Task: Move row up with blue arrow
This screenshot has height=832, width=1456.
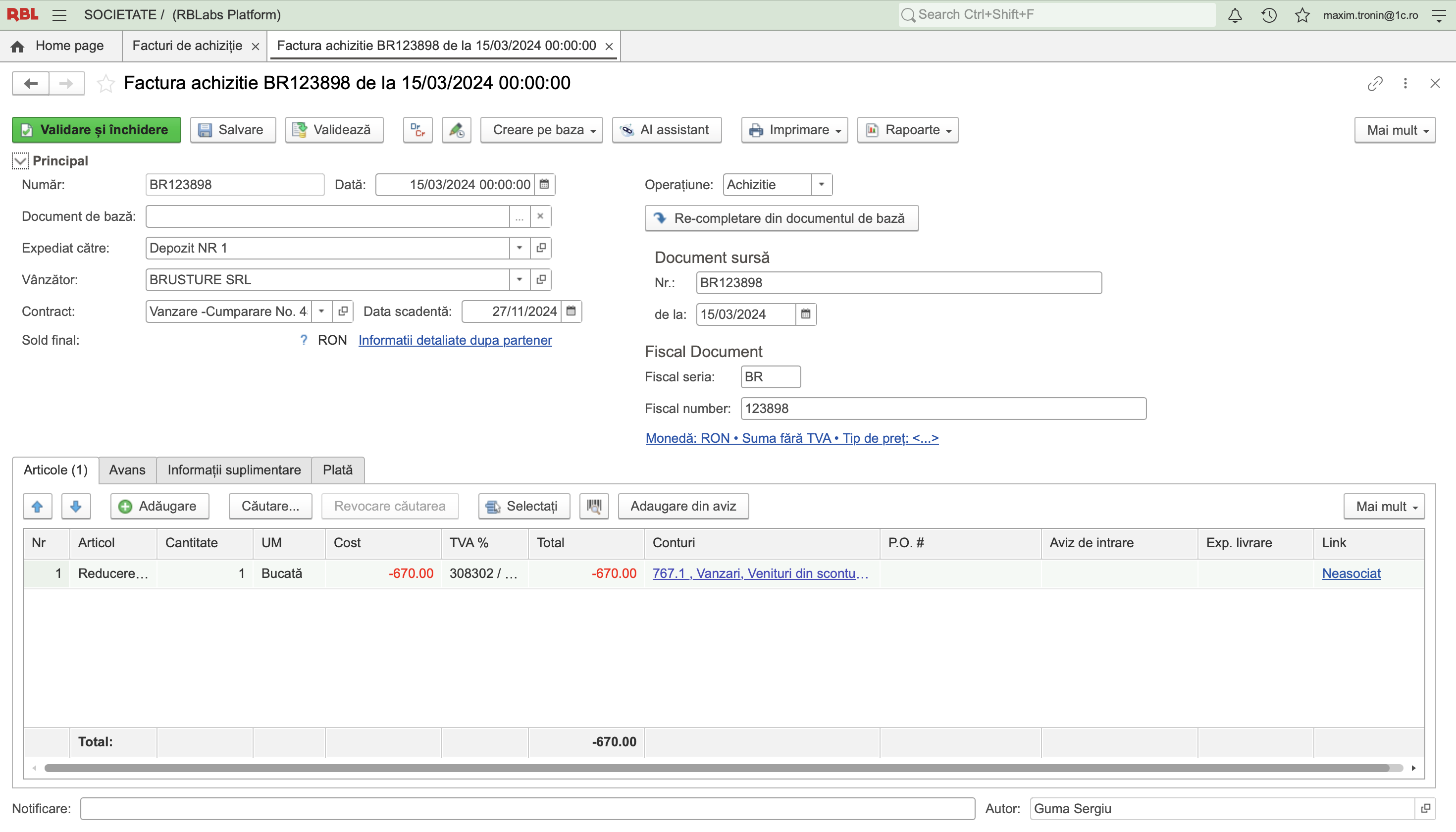Action: coord(38,506)
